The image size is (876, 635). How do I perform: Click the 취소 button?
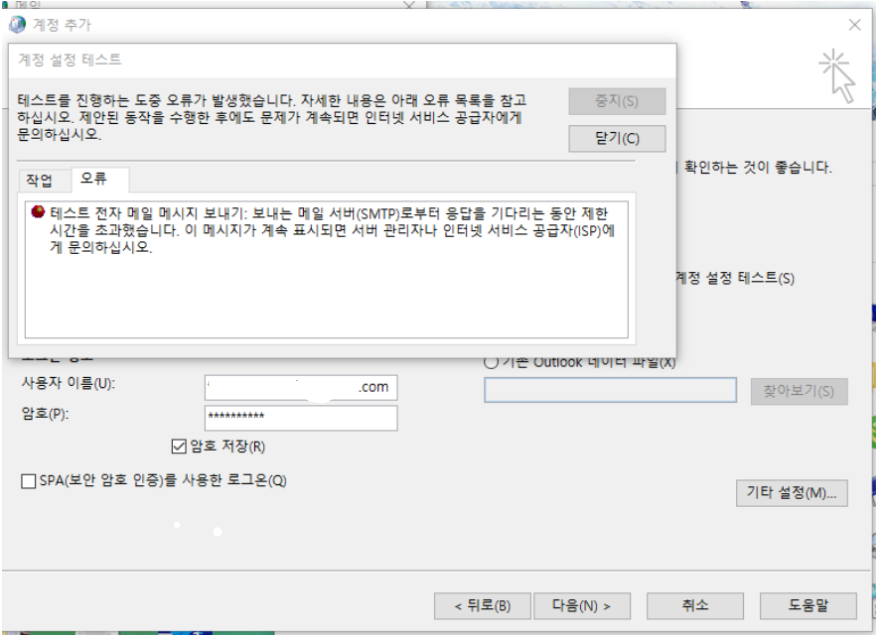point(695,605)
